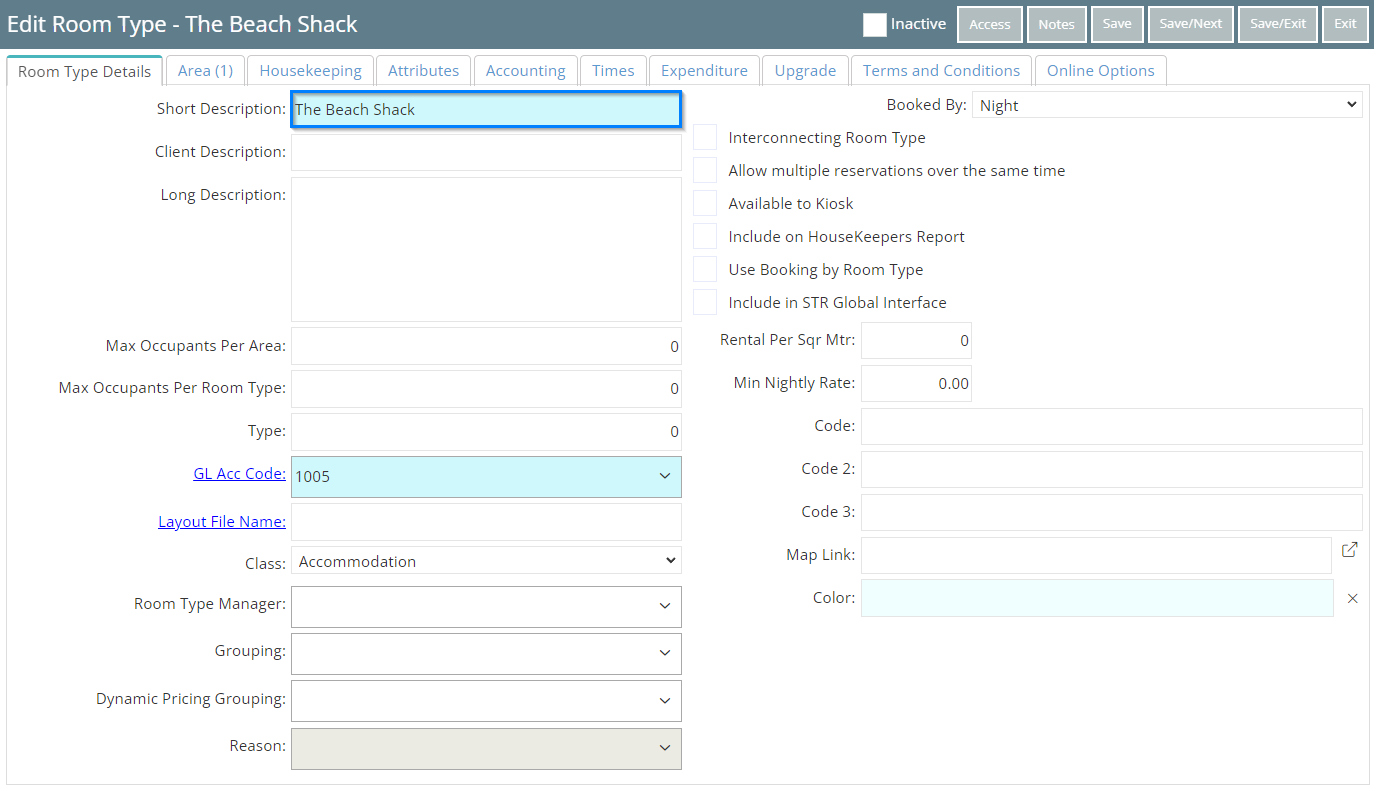Clear the Color field with red X
This screenshot has width=1374, height=792.
[x=1352, y=598]
